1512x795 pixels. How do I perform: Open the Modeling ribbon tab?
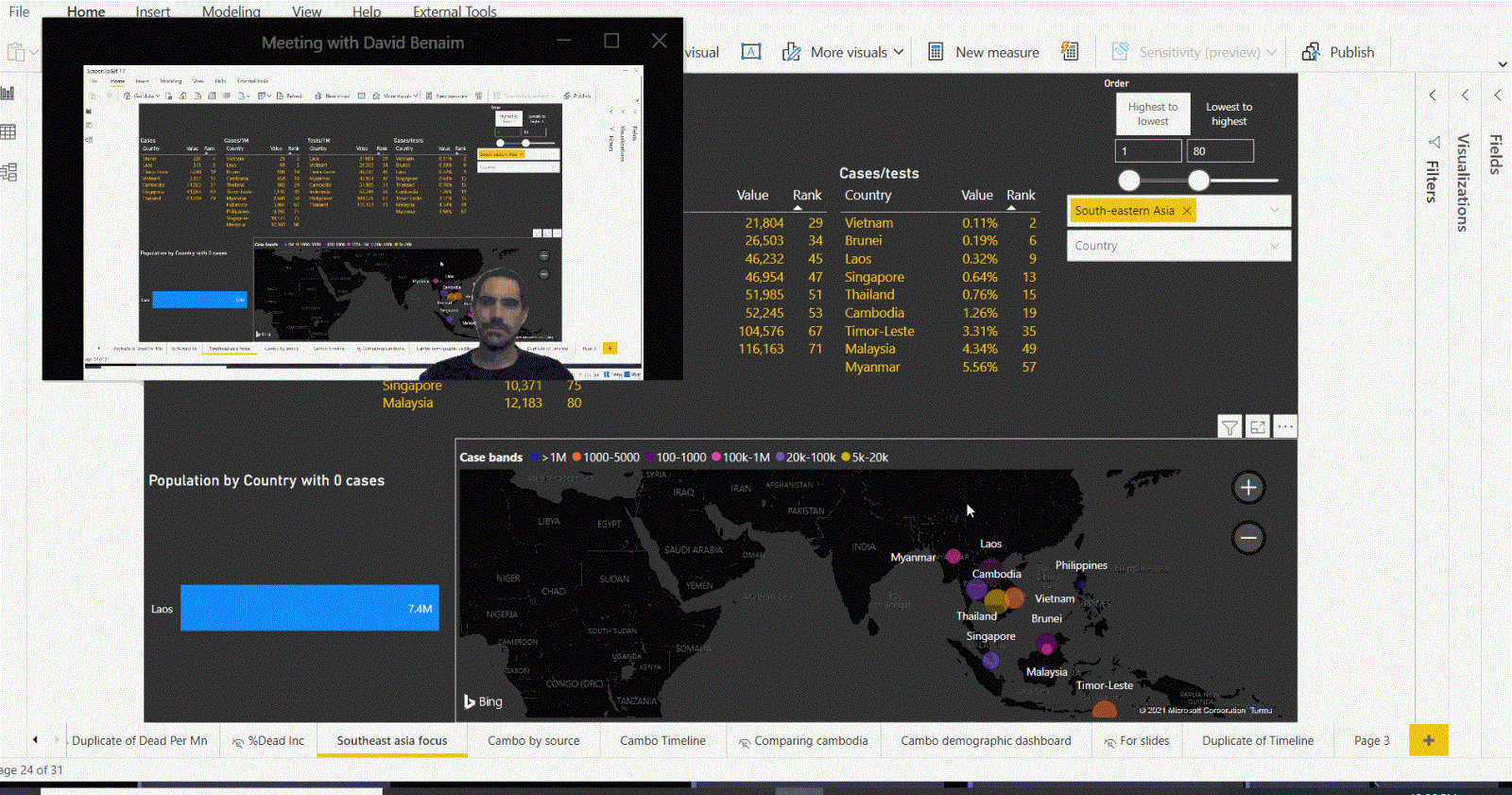coord(231,11)
